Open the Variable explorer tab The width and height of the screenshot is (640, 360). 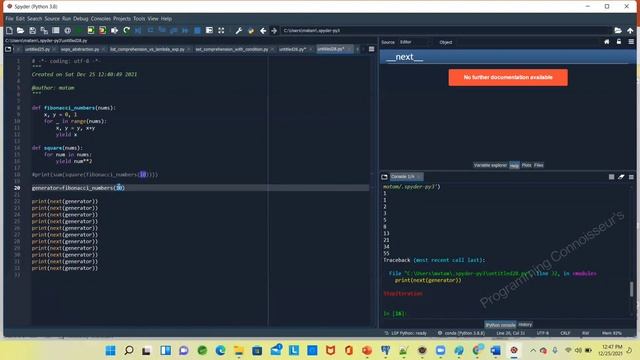click(x=490, y=165)
